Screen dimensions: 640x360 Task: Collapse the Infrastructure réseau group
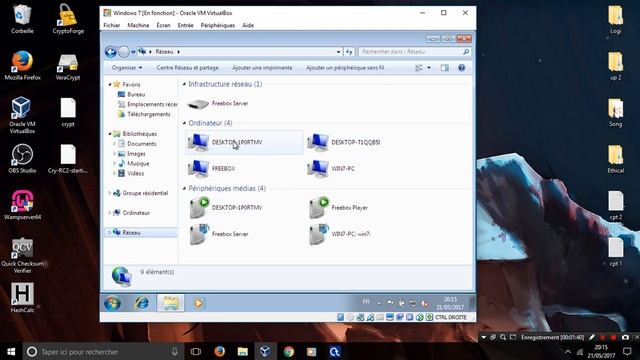(x=184, y=84)
